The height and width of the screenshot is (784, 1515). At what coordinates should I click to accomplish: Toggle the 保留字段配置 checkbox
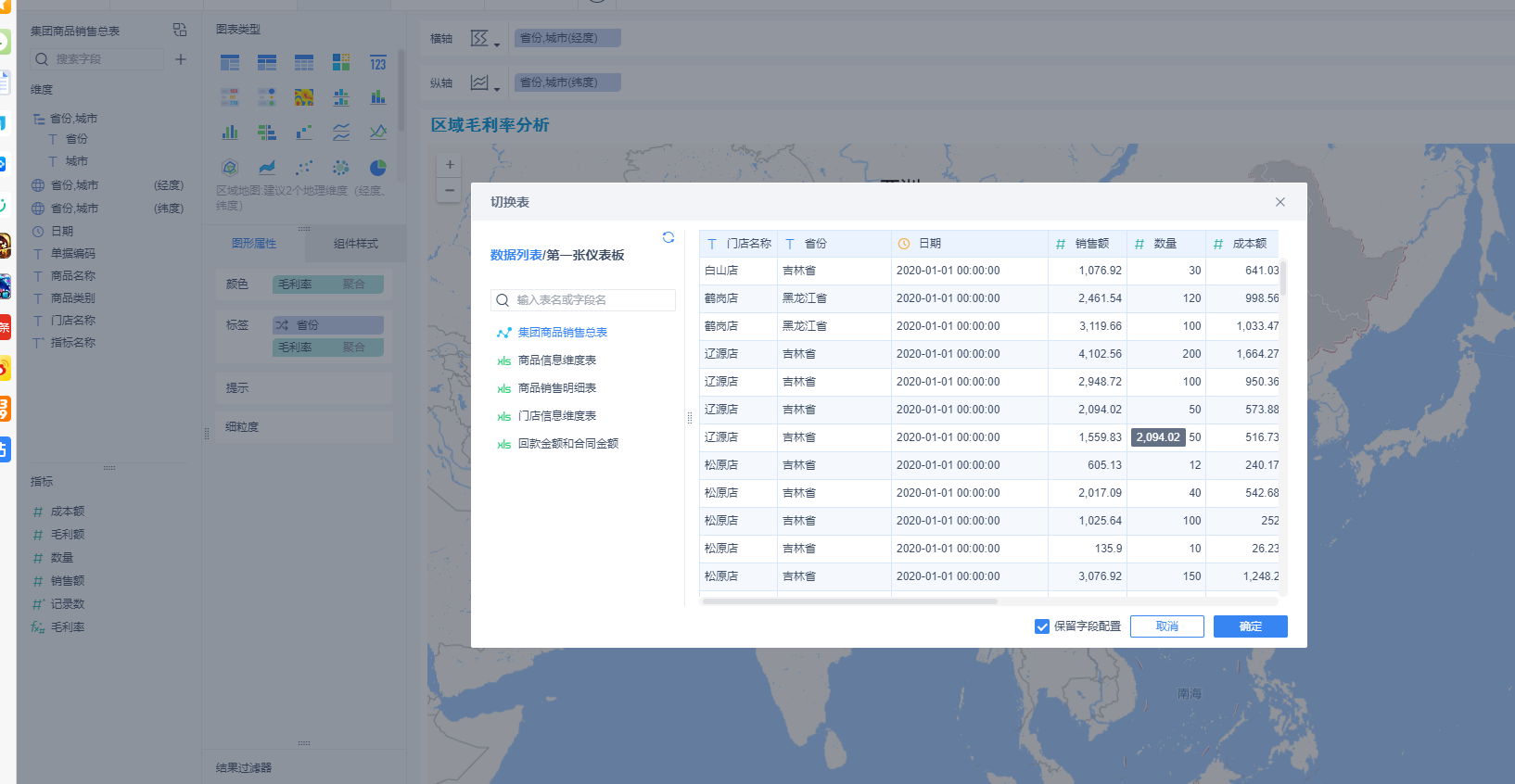point(1042,626)
